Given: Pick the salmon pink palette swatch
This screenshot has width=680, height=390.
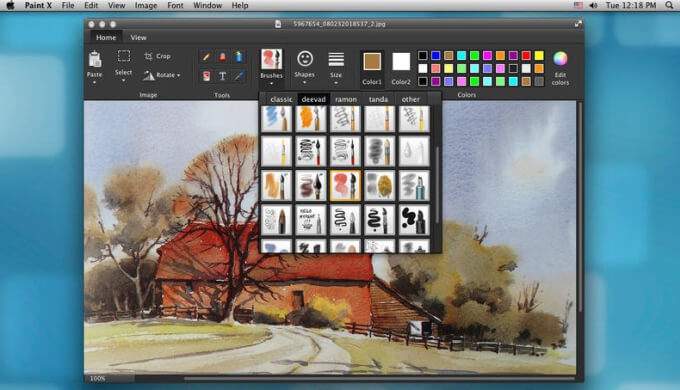Looking at the screenshot, I should point(435,69).
